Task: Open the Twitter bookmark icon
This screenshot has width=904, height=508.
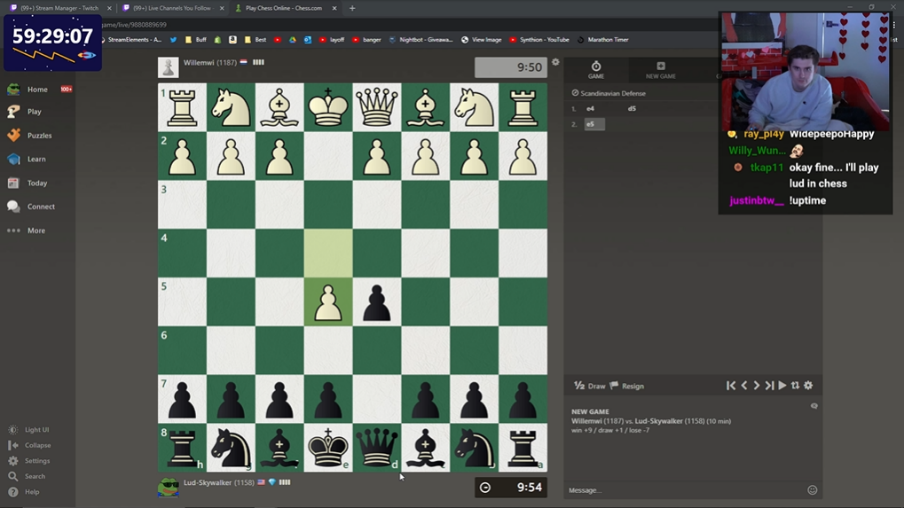Action: 173,40
